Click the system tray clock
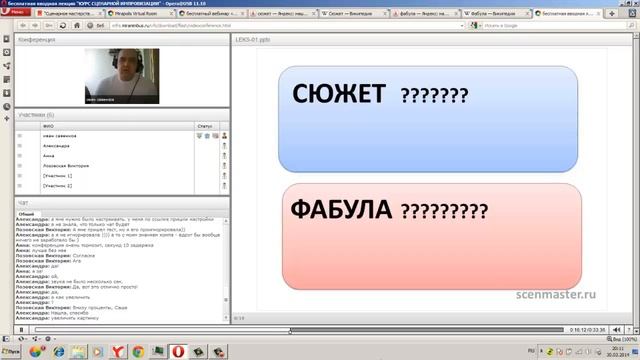Screen dimensions: 640x360 coord(618,352)
